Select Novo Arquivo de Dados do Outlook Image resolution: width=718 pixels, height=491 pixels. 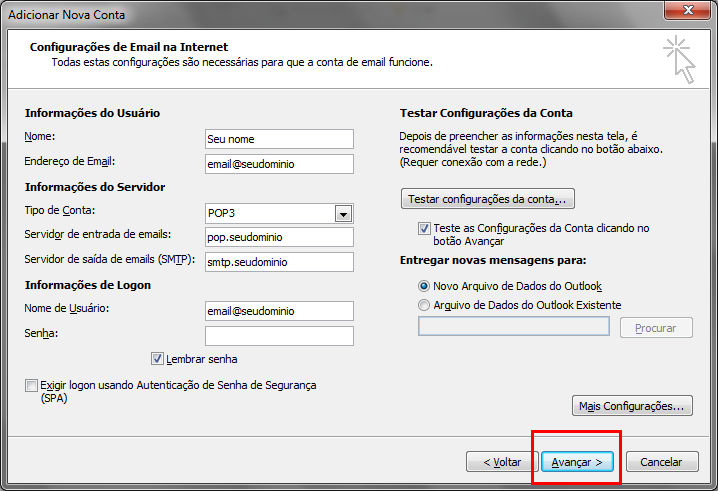tap(425, 286)
